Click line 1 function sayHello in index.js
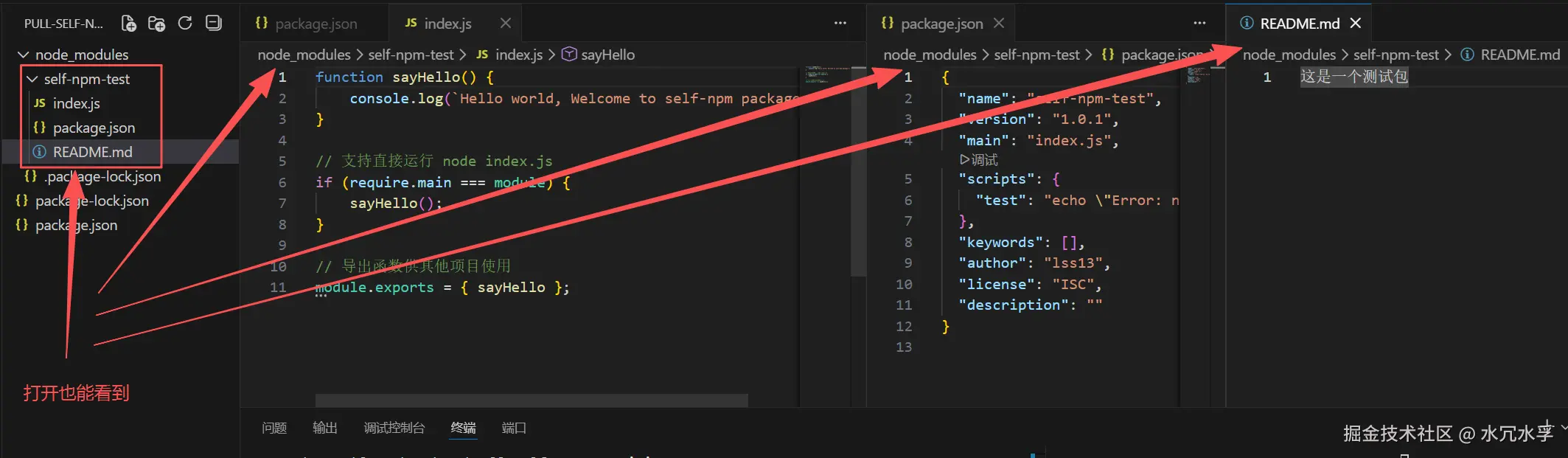Image resolution: width=1568 pixels, height=458 pixels. point(404,77)
